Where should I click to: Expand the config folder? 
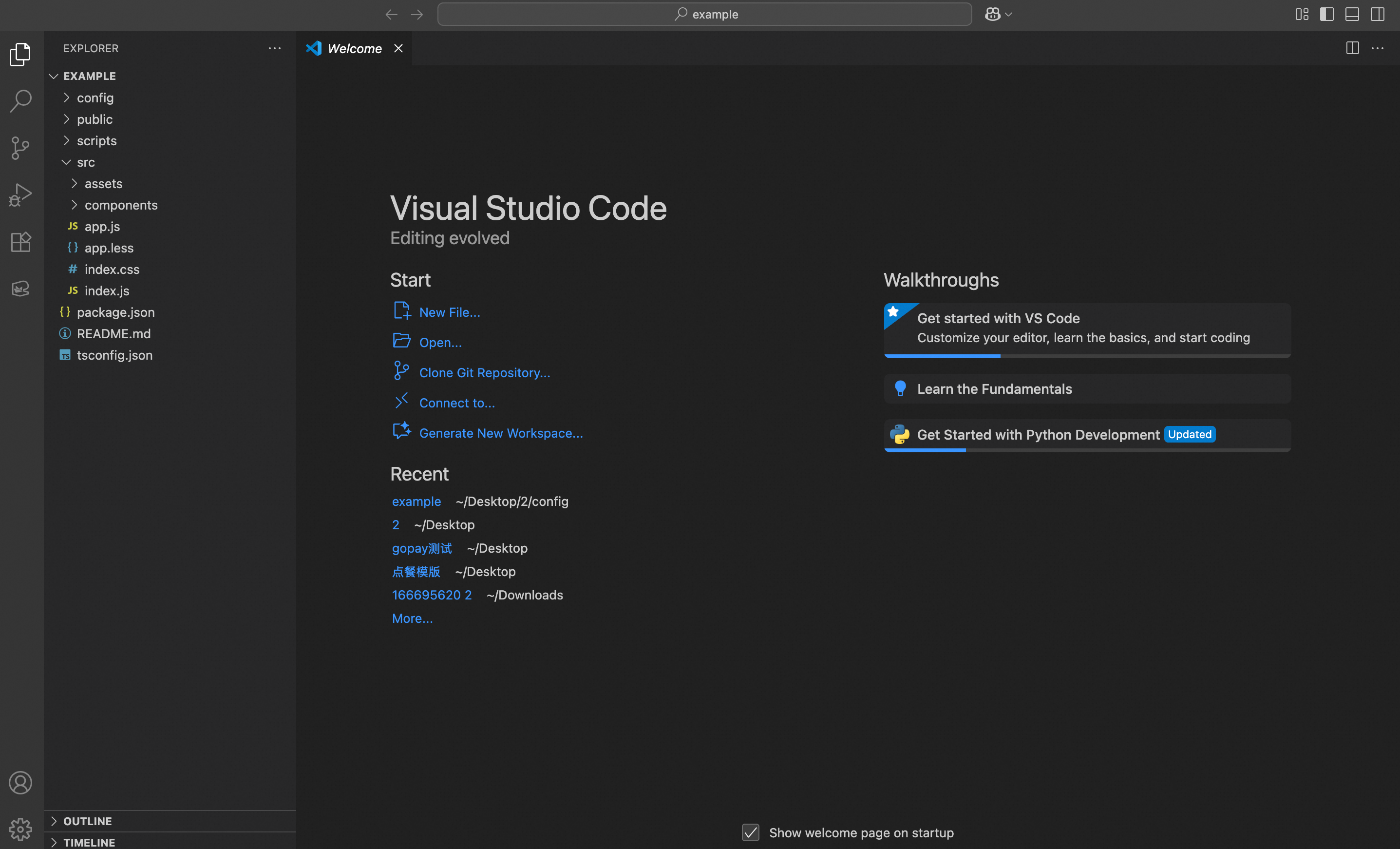tap(95, 98)
